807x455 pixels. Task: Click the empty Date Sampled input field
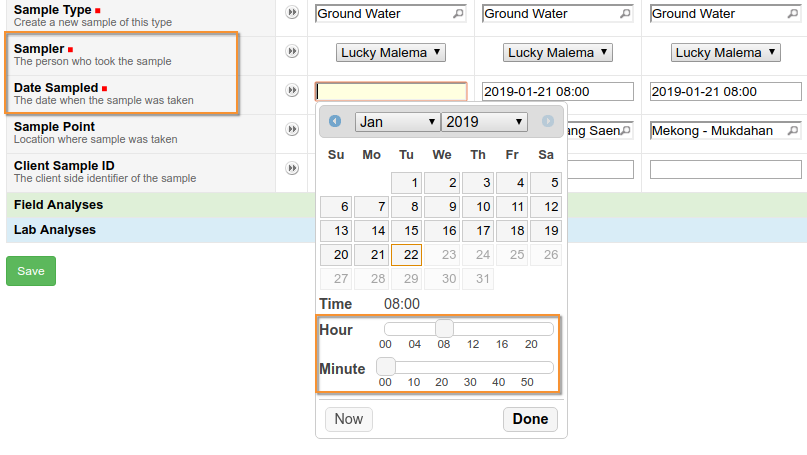[391, 92]
